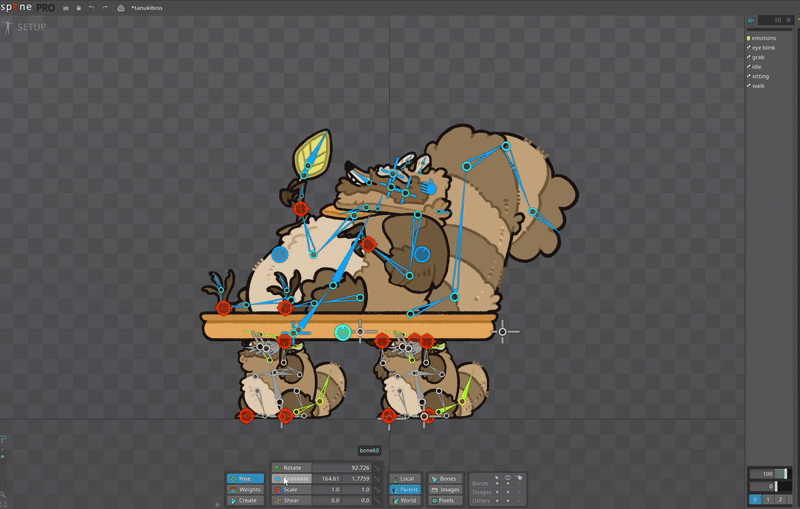Switch axes to World
Viewport: 800px width, 509px height.
click(x=405, y=500)
